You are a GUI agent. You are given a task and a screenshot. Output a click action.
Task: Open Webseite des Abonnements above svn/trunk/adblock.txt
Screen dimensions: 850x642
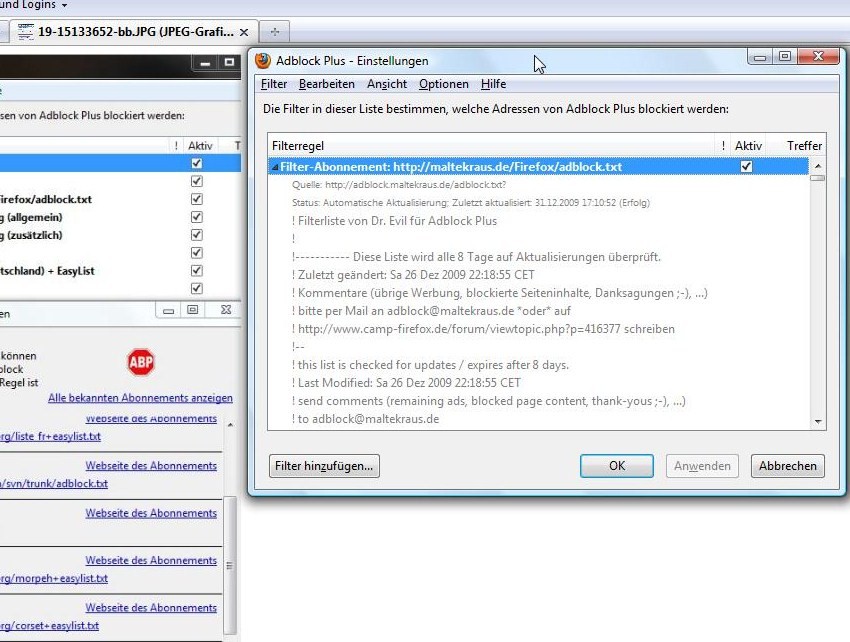point(151,466)
